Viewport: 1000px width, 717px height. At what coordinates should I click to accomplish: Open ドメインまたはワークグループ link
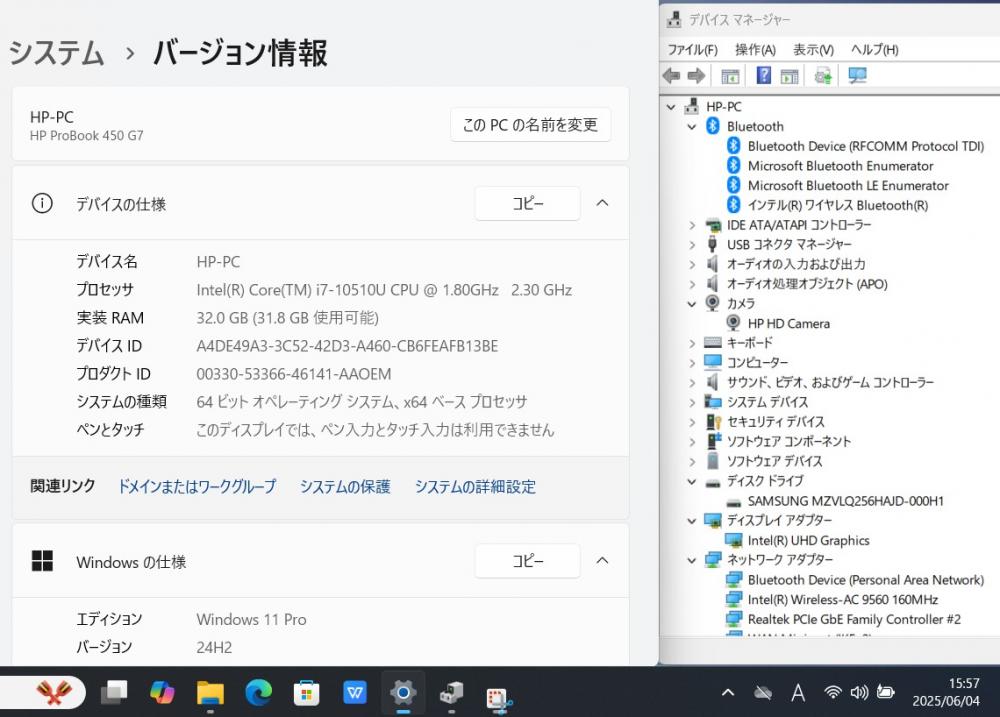[x=197, y=487]
